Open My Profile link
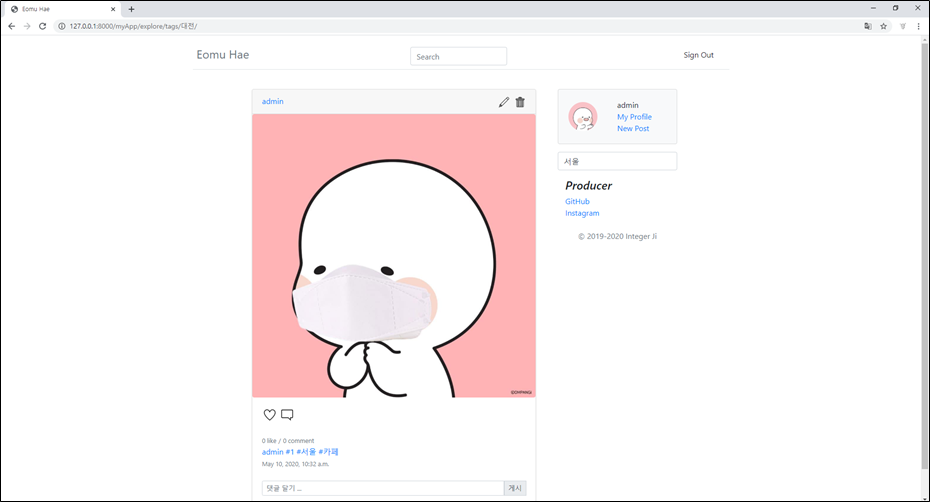 tap(634, 117)
